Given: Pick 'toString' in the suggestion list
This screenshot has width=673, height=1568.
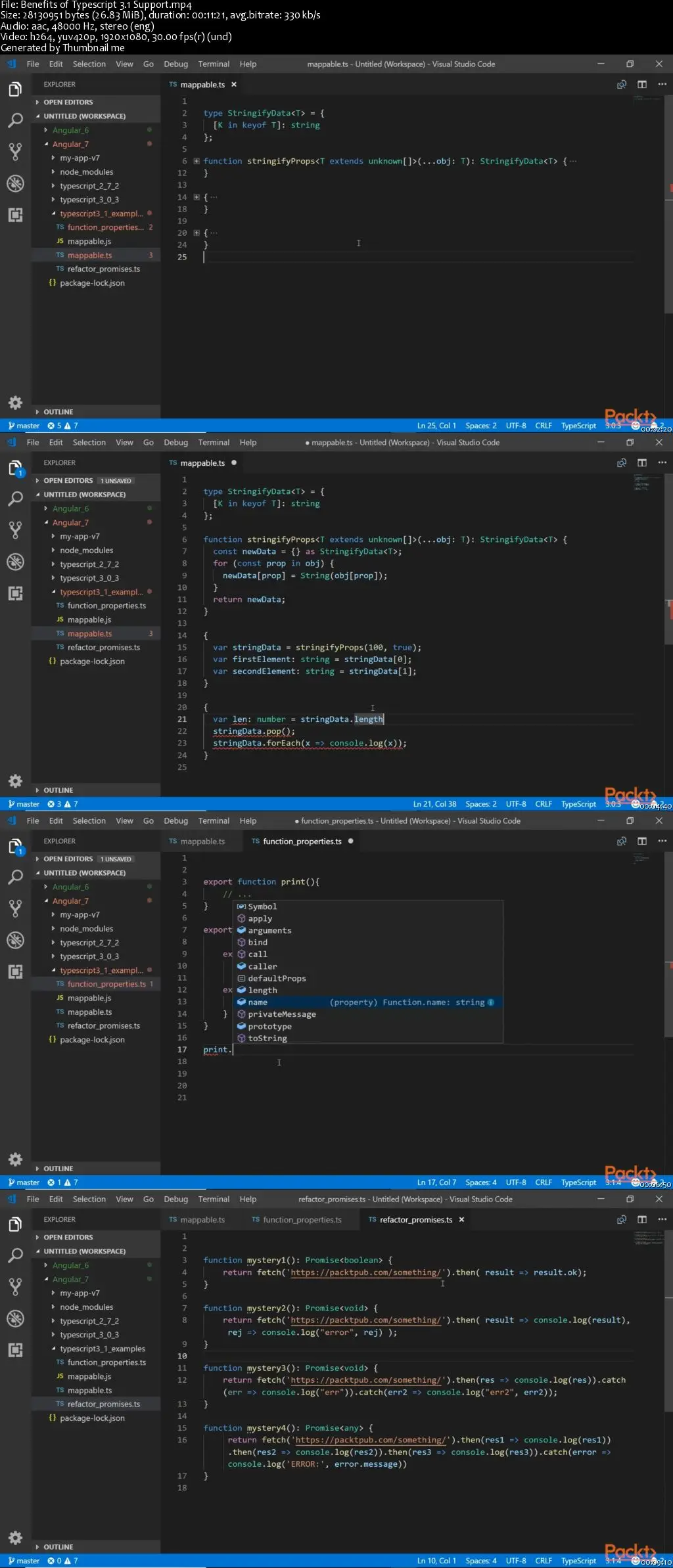Looking at the screenshot, I should tap(369, 1039).
